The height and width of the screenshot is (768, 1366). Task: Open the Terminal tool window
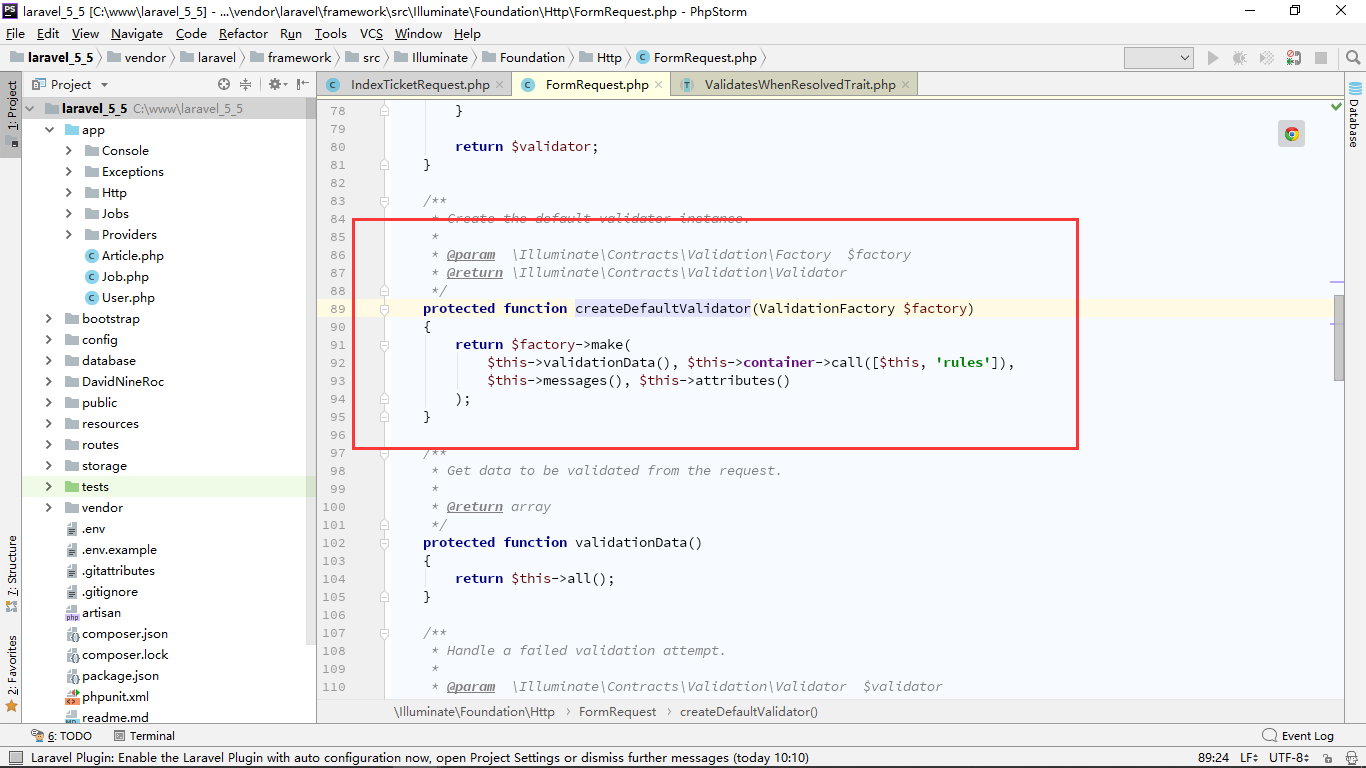click(x=143, y=736)
